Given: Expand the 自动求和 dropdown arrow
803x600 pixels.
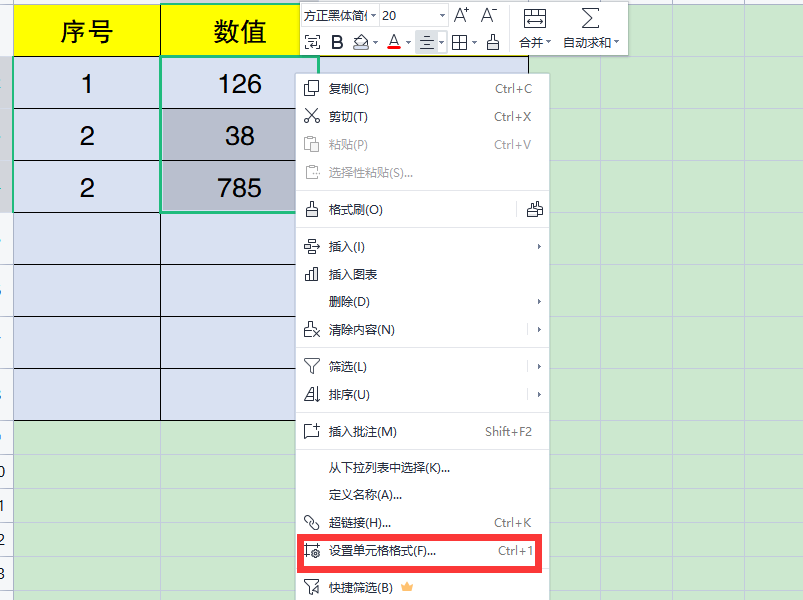Looking at the screenshot, I should (x=617, y=42).
